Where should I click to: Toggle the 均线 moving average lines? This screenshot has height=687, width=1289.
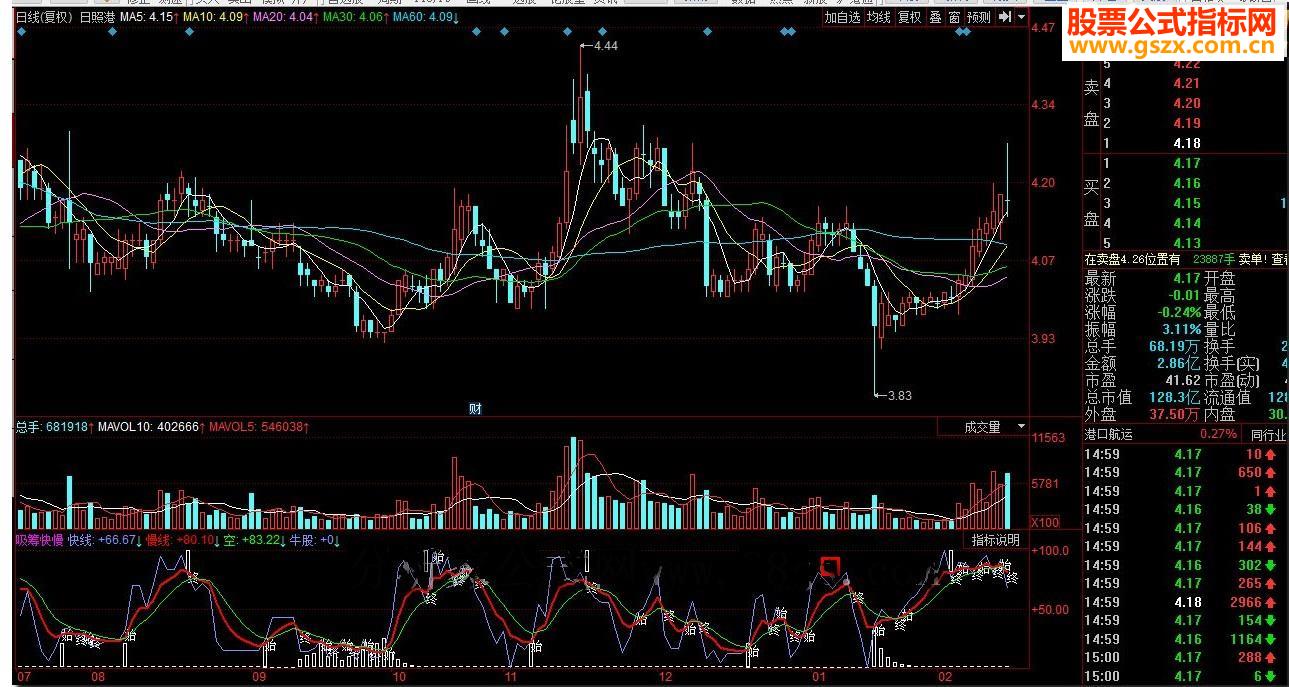(878, 17)
